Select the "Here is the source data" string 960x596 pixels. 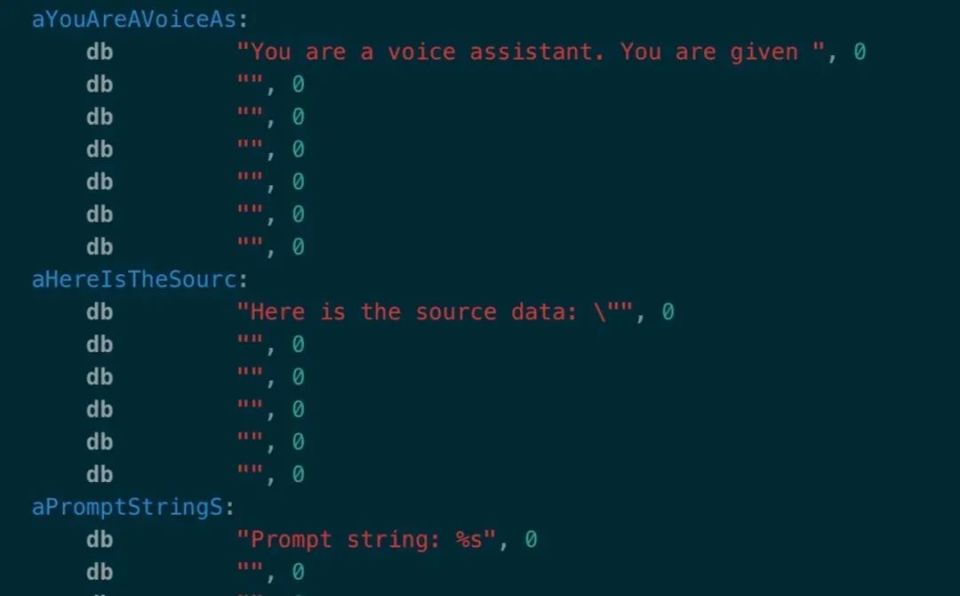(435, 312)
